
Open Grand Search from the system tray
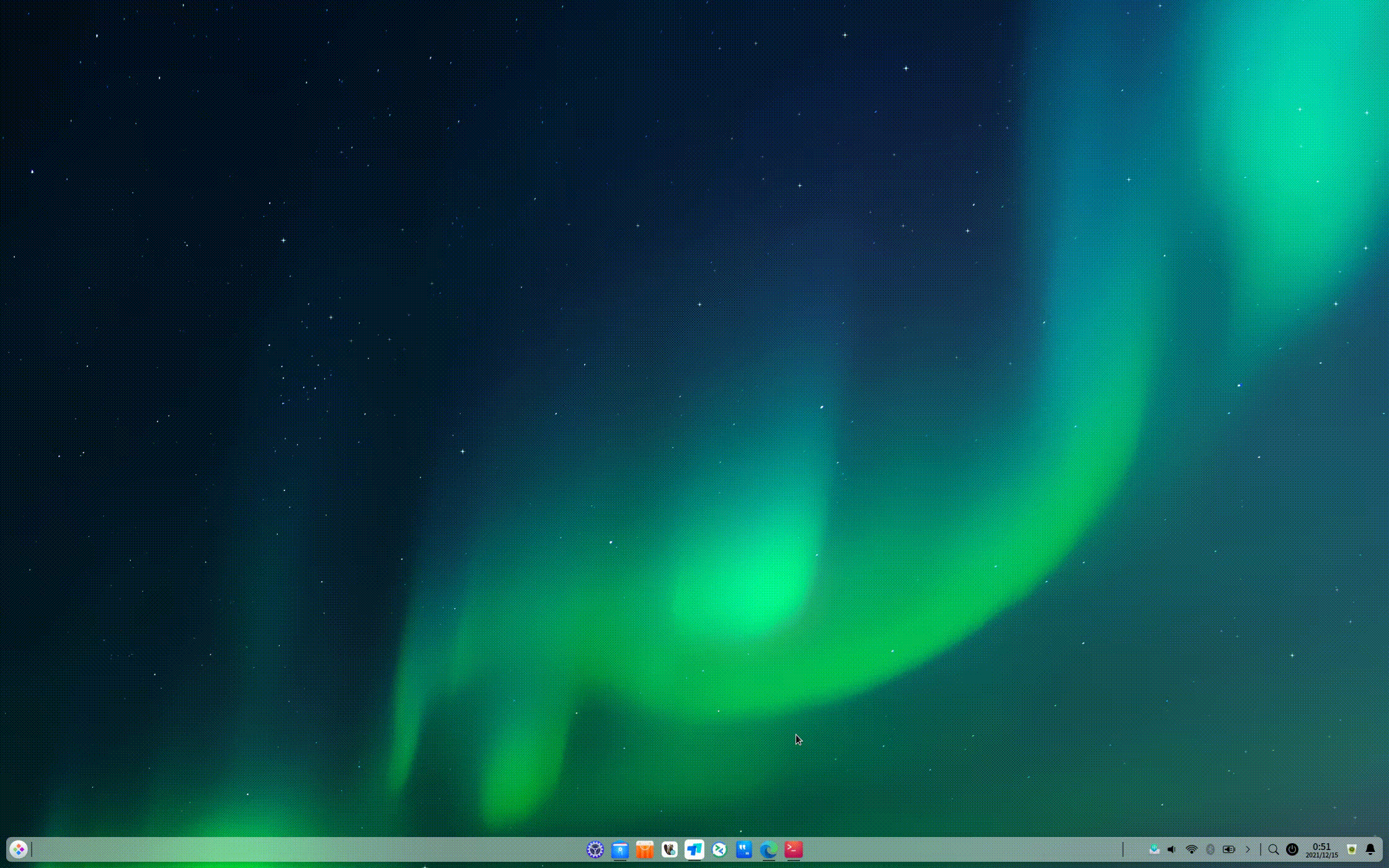(x=1274, y=849)
